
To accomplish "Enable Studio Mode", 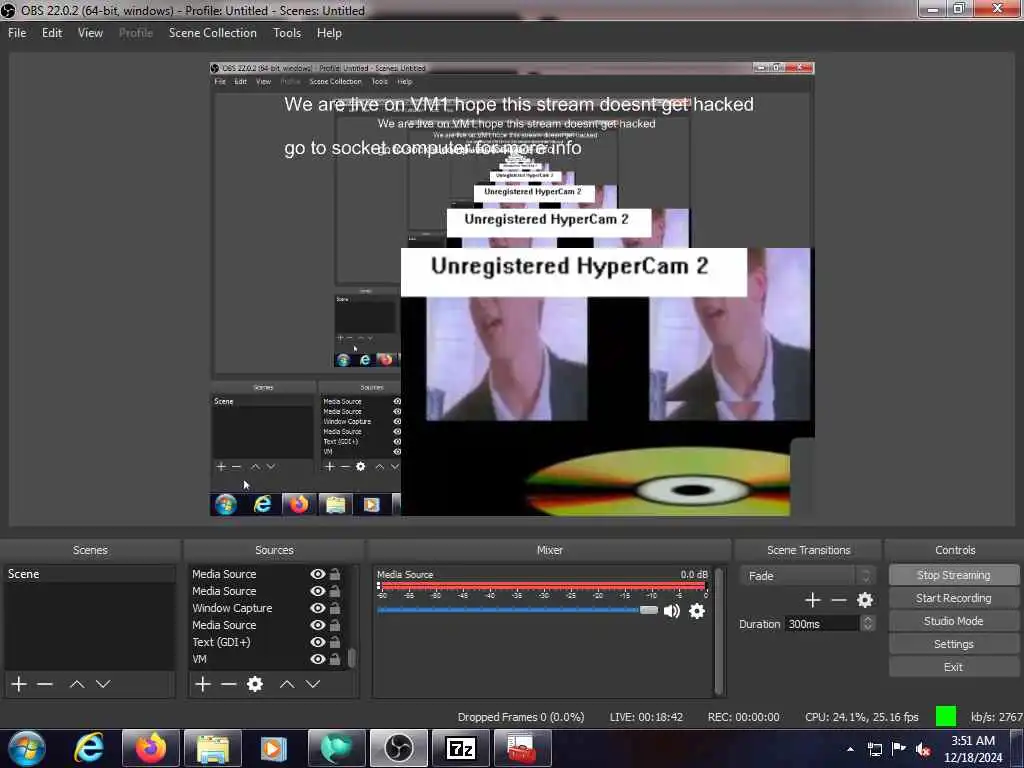I will coord(953,621).
